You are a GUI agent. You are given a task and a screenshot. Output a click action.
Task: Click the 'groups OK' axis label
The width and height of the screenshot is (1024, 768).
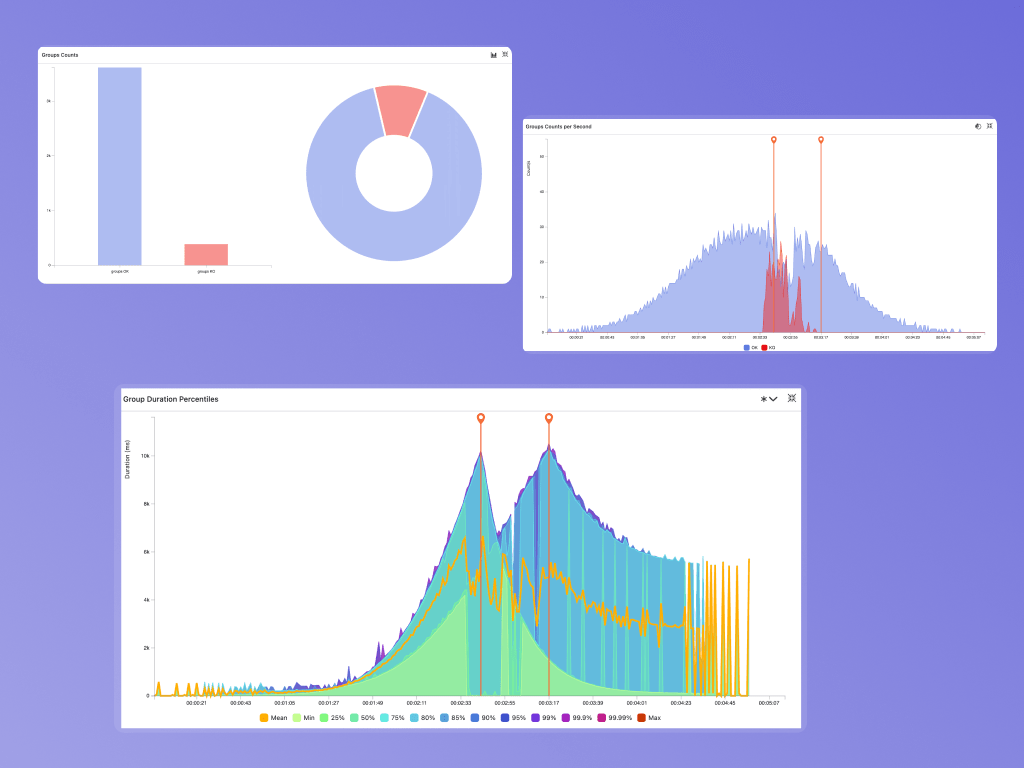coord(120,271)
